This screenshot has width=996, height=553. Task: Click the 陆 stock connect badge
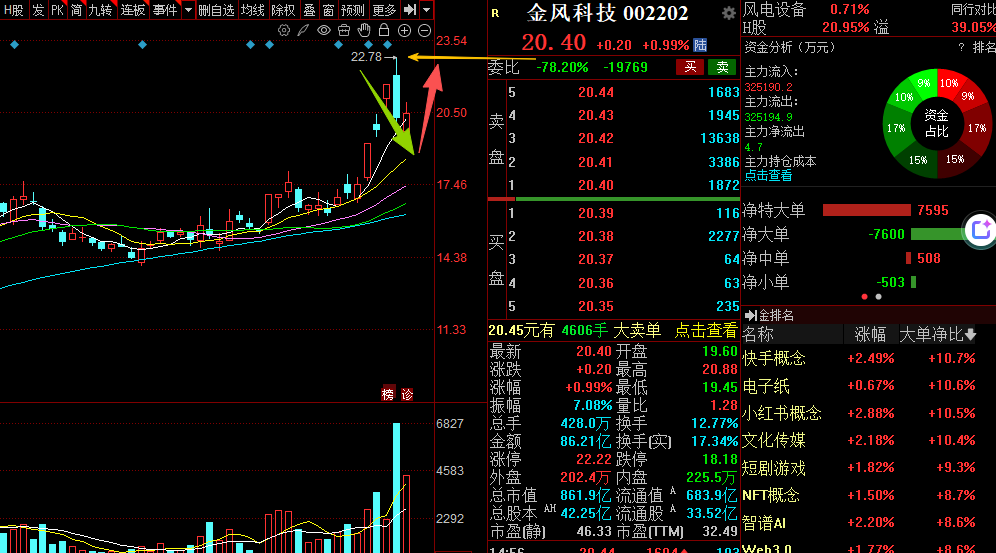coord(700,45)
